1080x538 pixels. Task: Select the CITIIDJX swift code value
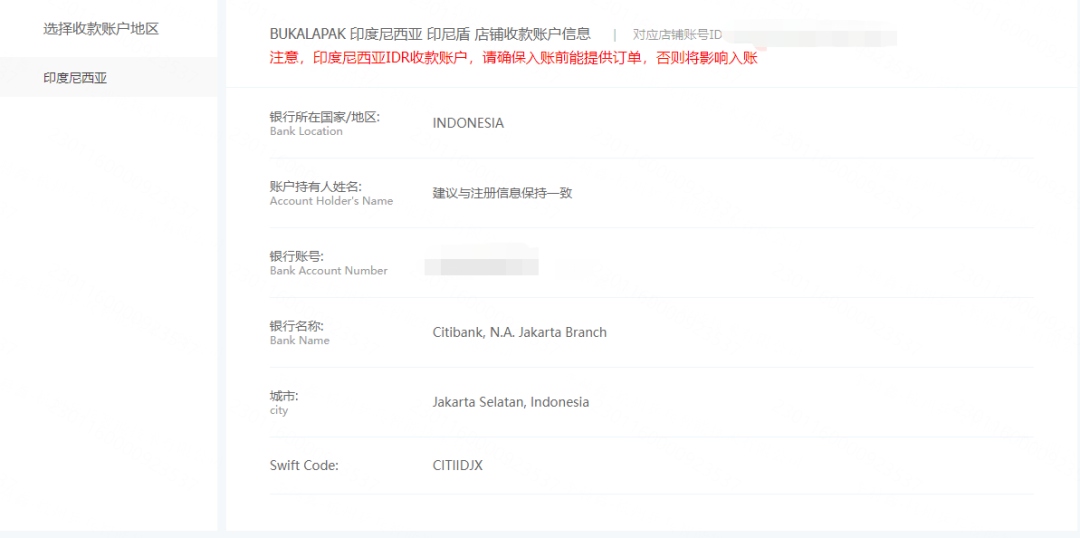click(457, 465)
